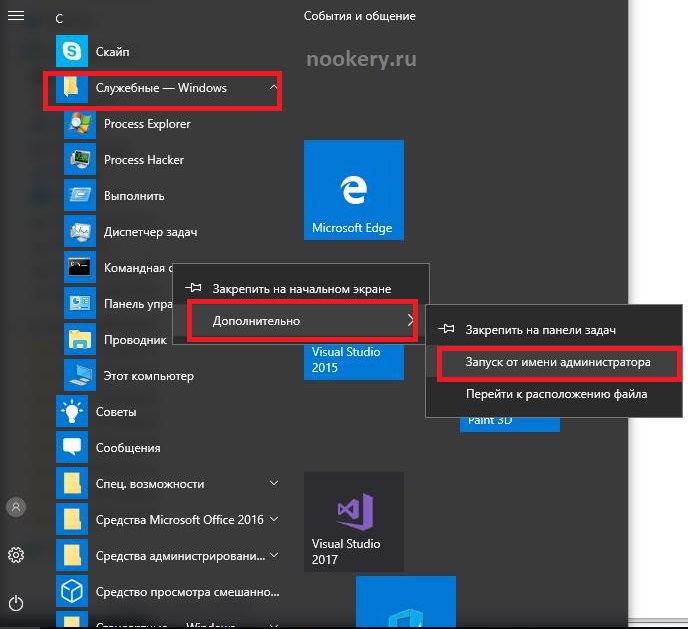Click the Спец. возможности folder icon
The image size is (688, 629).
coord(72,483)
